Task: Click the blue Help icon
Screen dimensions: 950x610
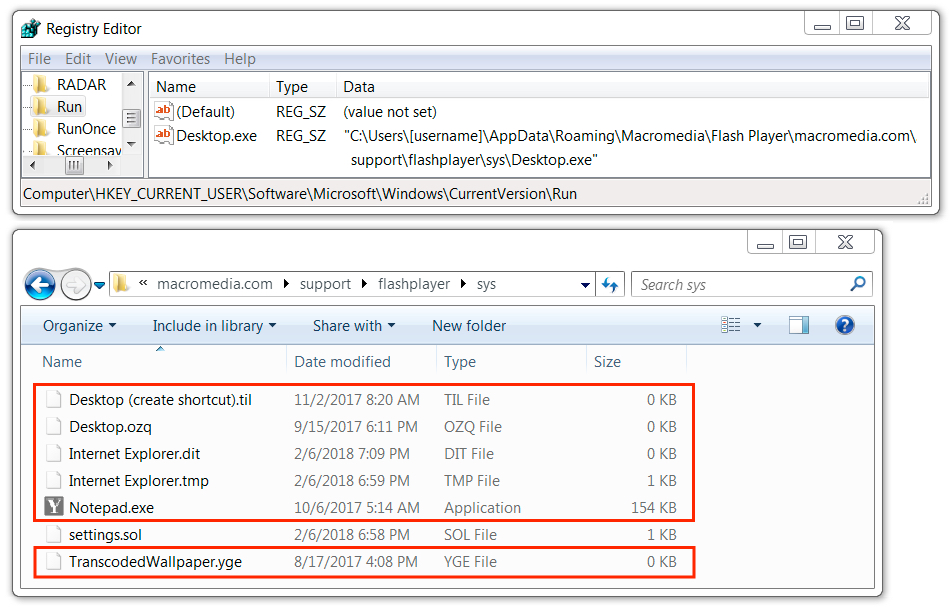Action: click(845, 325)
